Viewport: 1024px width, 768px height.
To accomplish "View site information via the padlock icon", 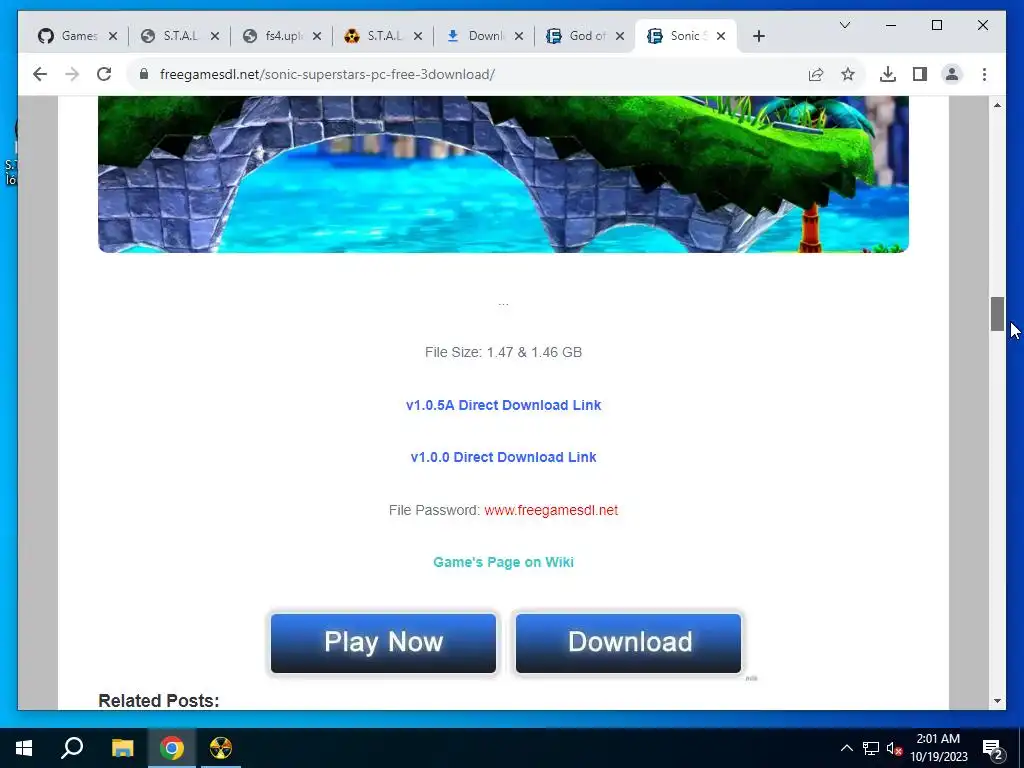I will tap(144, 74).
